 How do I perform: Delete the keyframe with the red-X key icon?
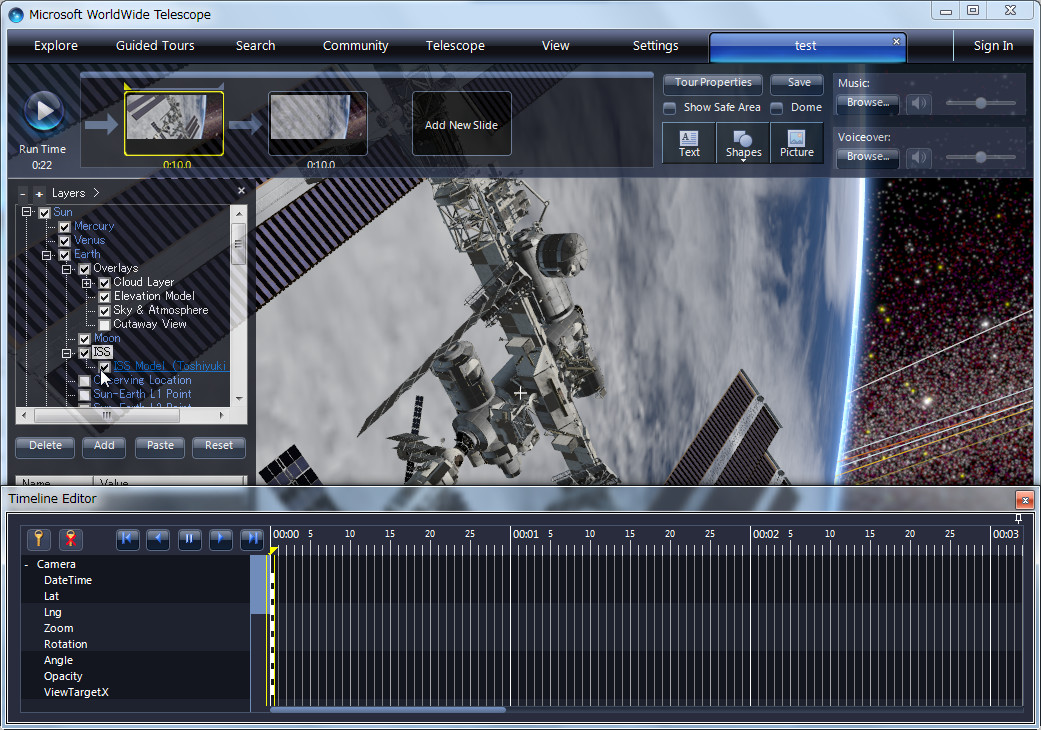(x=69, y=539)
